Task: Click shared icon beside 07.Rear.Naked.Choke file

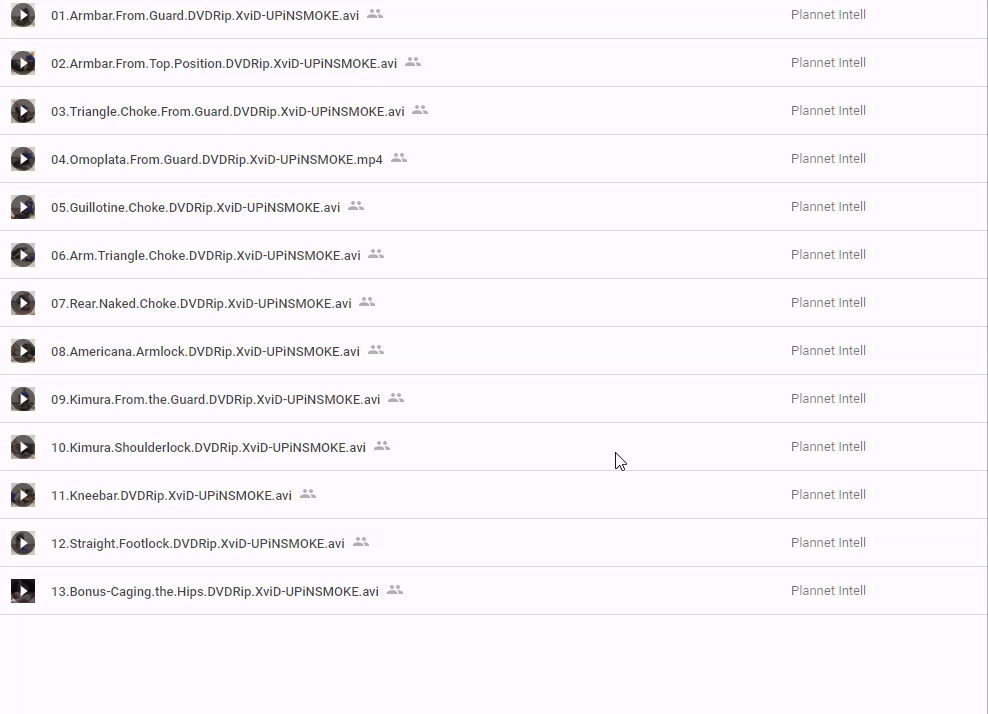Action: [367, 302]
